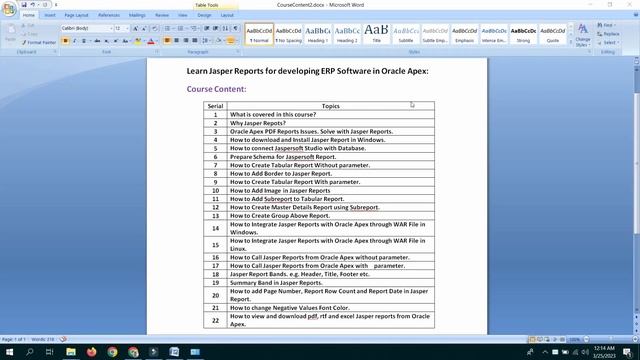The height and width of the screenshot is (360, 640).
Task: Toggle Italic formatting
Action: coord(74,41)
